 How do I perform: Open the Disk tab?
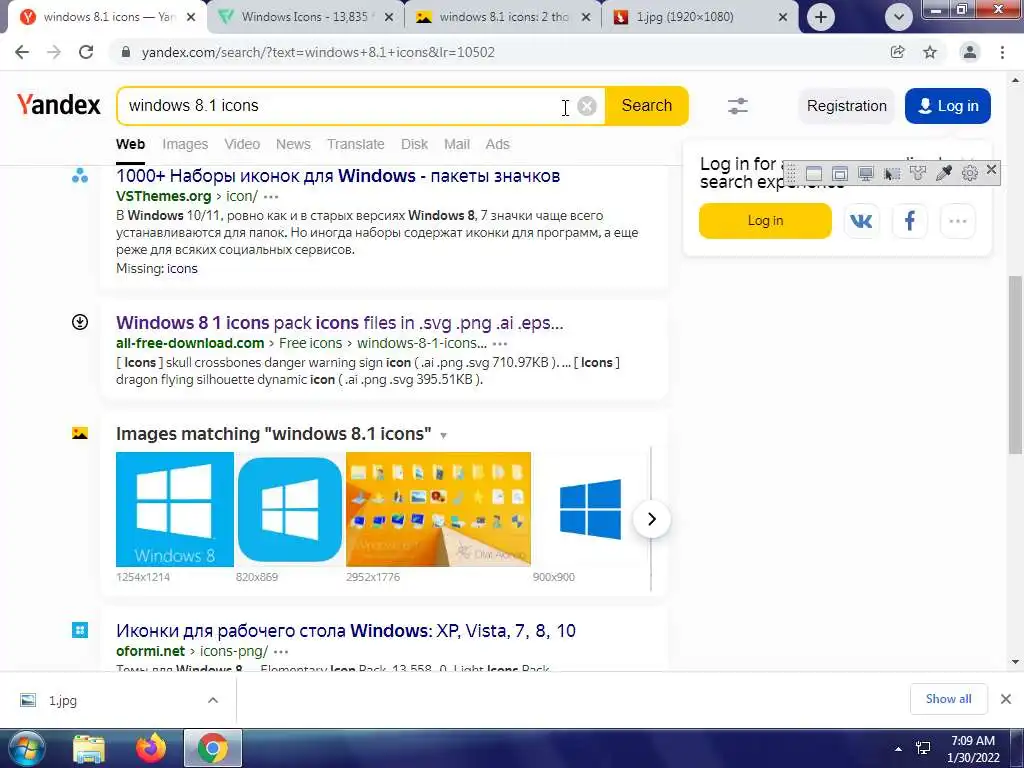click(415, 144)
